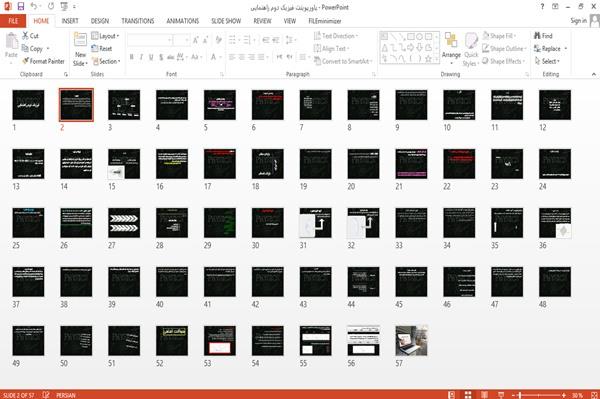This screenshot has height=399, width=600.
Task: Expand the Copy dropdown arrow
Action: coord(48,49)
